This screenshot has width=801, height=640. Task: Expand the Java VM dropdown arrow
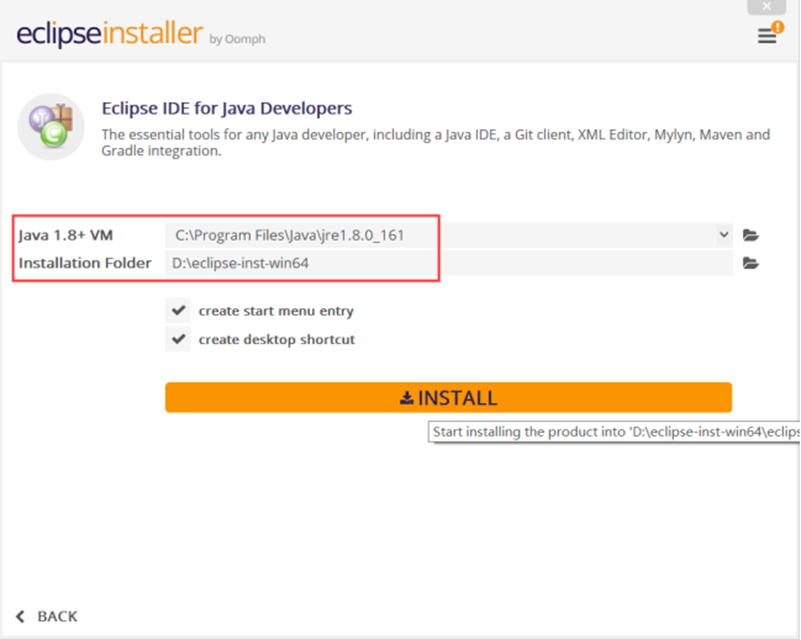pyautogui.click(x=724, y=234)
